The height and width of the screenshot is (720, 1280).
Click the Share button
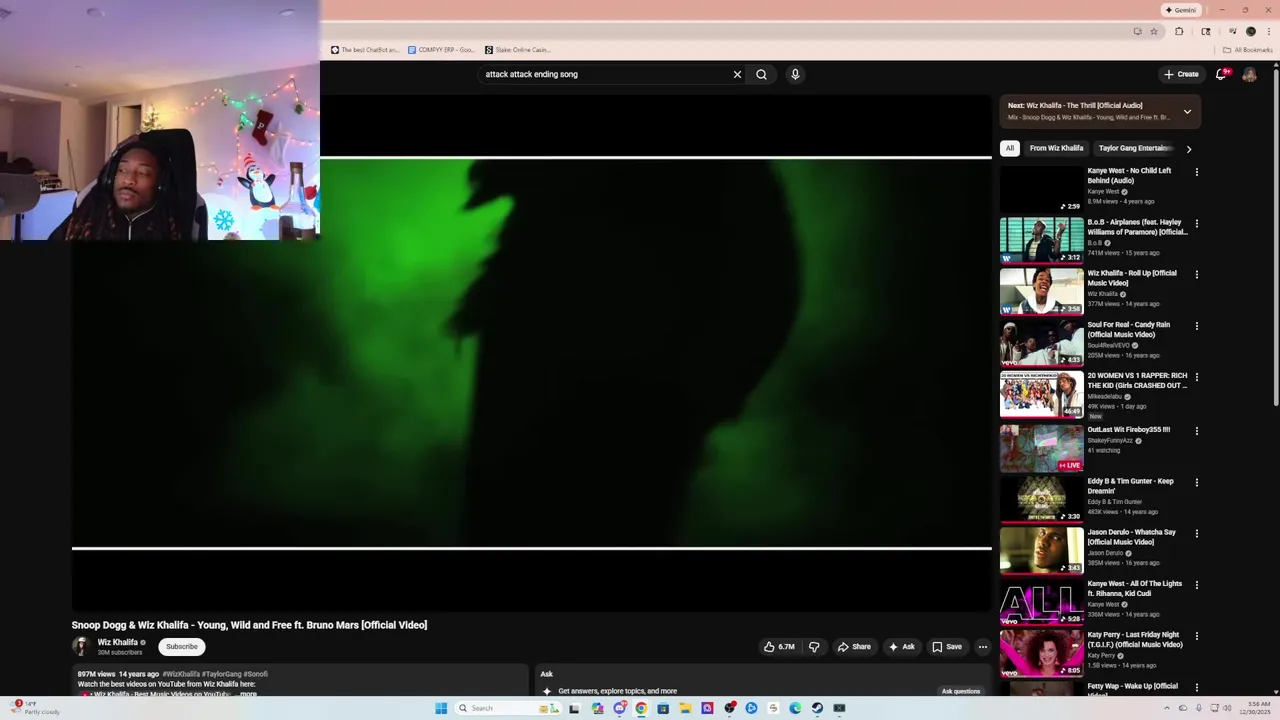click(x=854, y=647)
